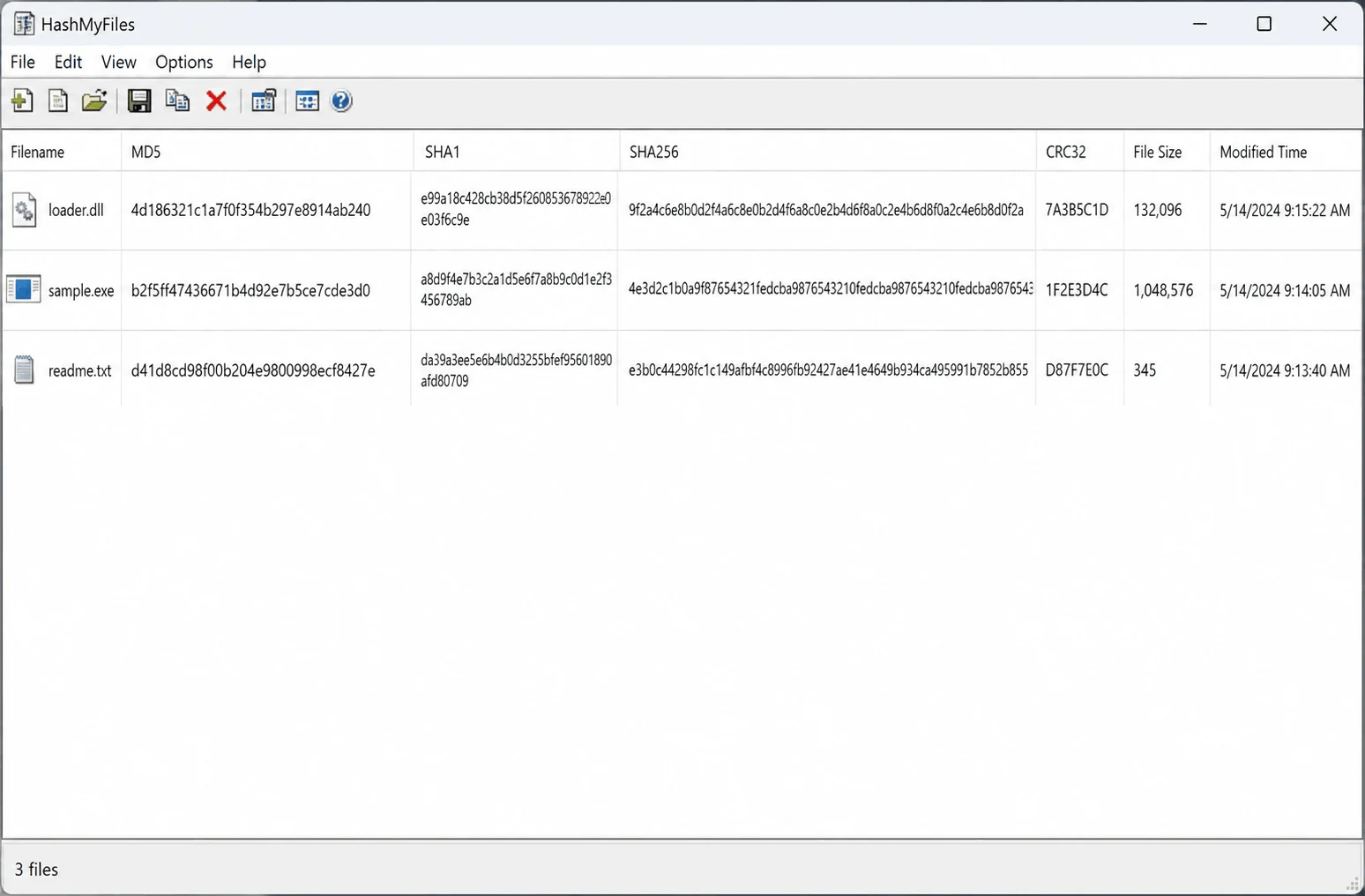Click the readme.txt file icon
Image resolution: width=1365 pixels, height=896 pixels.
tap(24, 370)
